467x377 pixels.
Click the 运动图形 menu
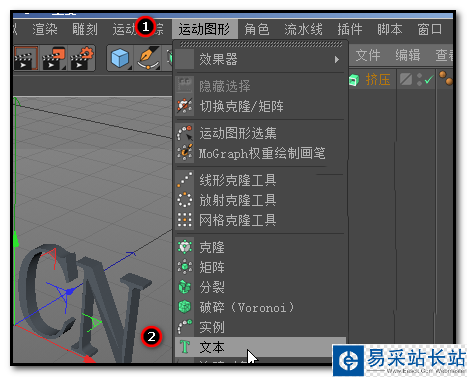point(204,29)
